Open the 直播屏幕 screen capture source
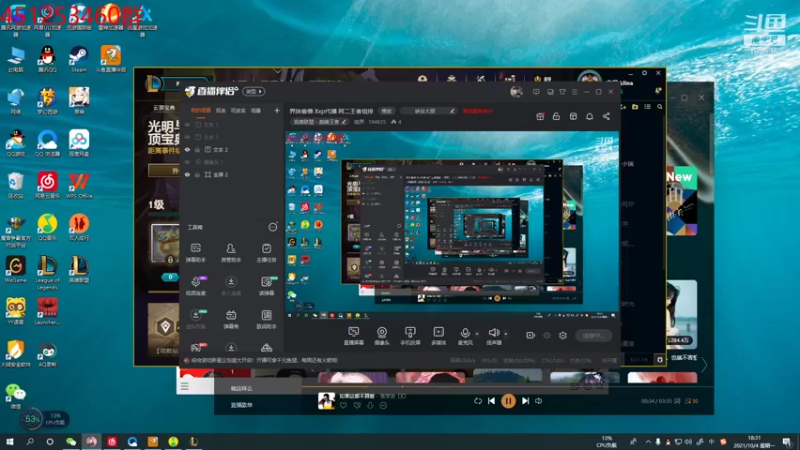The image size is (800, 450). (354, 336)
